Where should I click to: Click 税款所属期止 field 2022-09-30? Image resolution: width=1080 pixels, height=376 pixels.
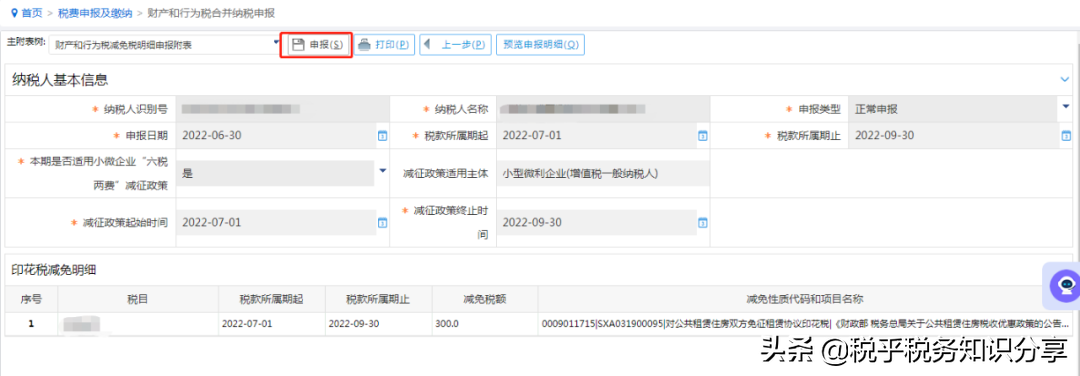953,135
